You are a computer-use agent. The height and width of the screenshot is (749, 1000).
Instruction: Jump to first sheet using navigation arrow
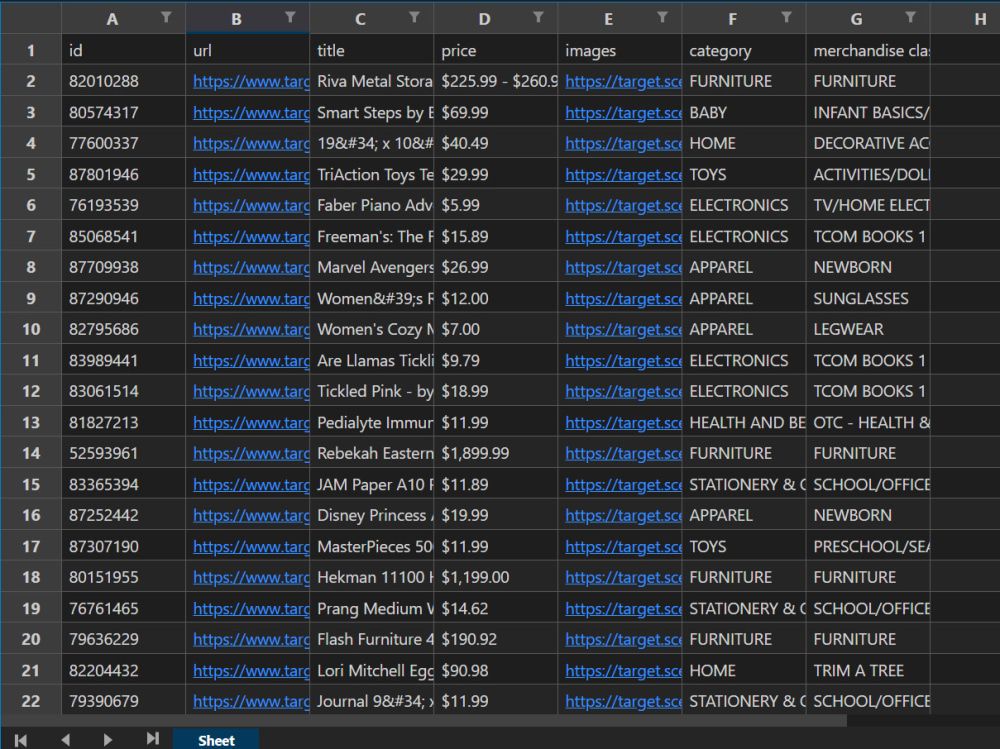(21, 740)
